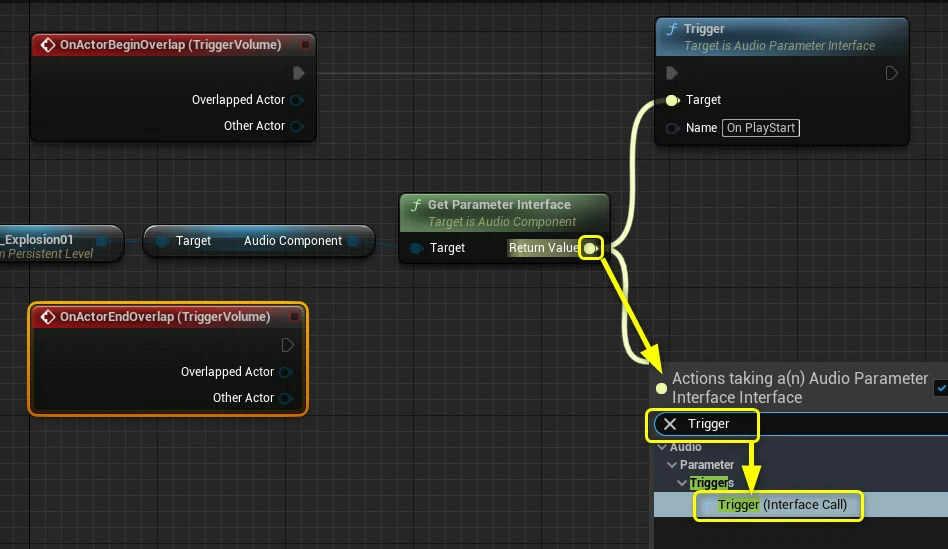The width and height of the screenshot is (948, 549).
Task: Click Target input pin on Audio Component getter
Action: point(162,241)
